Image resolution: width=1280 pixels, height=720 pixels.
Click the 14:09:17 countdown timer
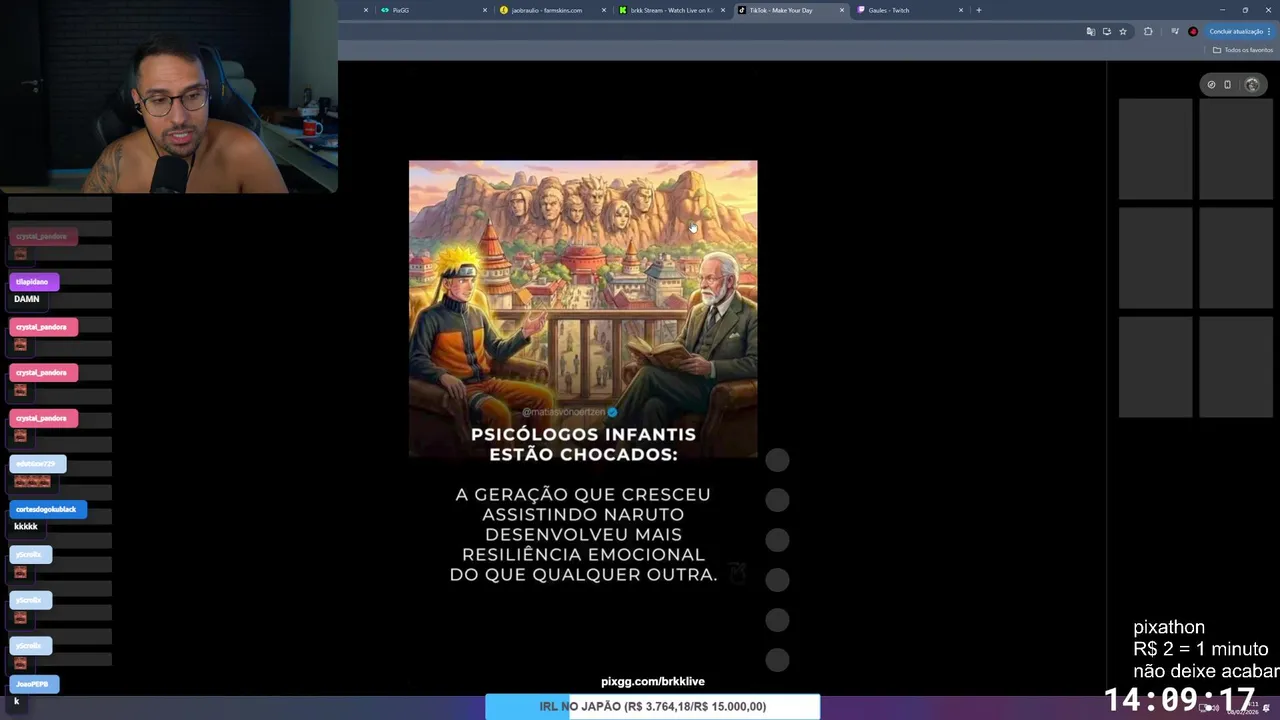pos(1180,699)
